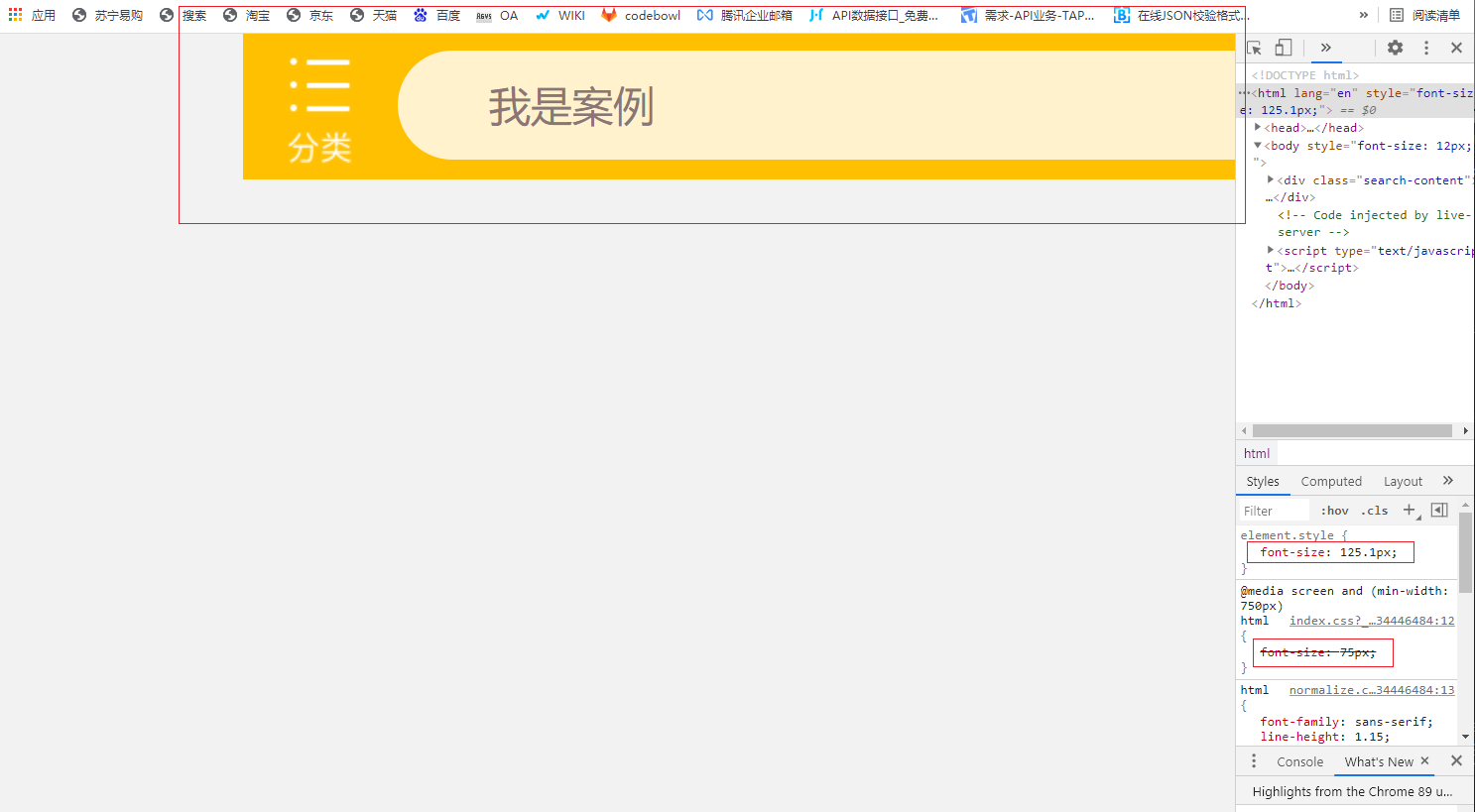1475x812 pixels.
Task: Open the codebowl bookmark
Action: [x=641, y=15]
